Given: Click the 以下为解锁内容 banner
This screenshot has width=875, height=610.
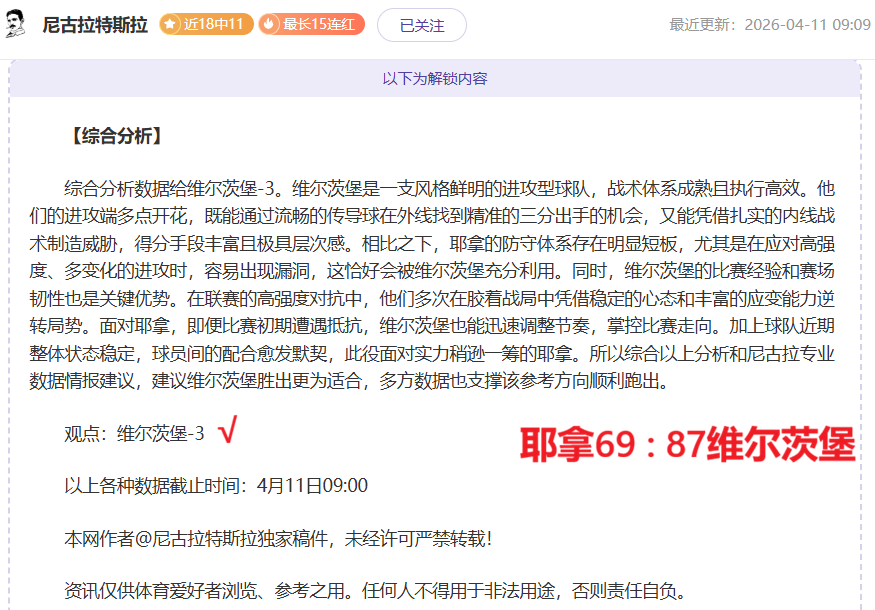Looking at the screenshot, I should point(435,78).
